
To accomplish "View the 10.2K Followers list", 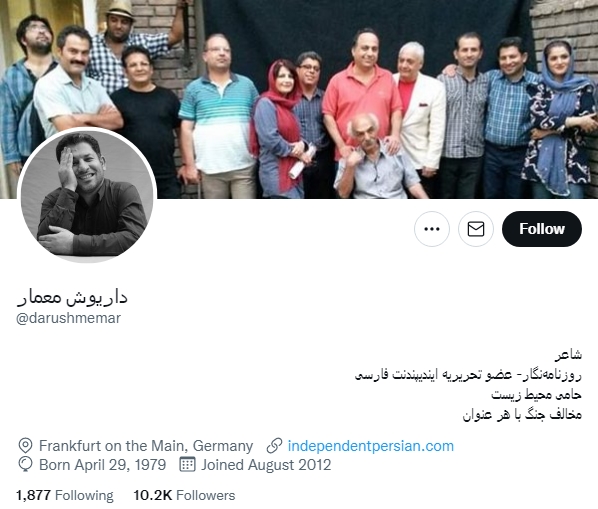I will (x=184, y=495).
